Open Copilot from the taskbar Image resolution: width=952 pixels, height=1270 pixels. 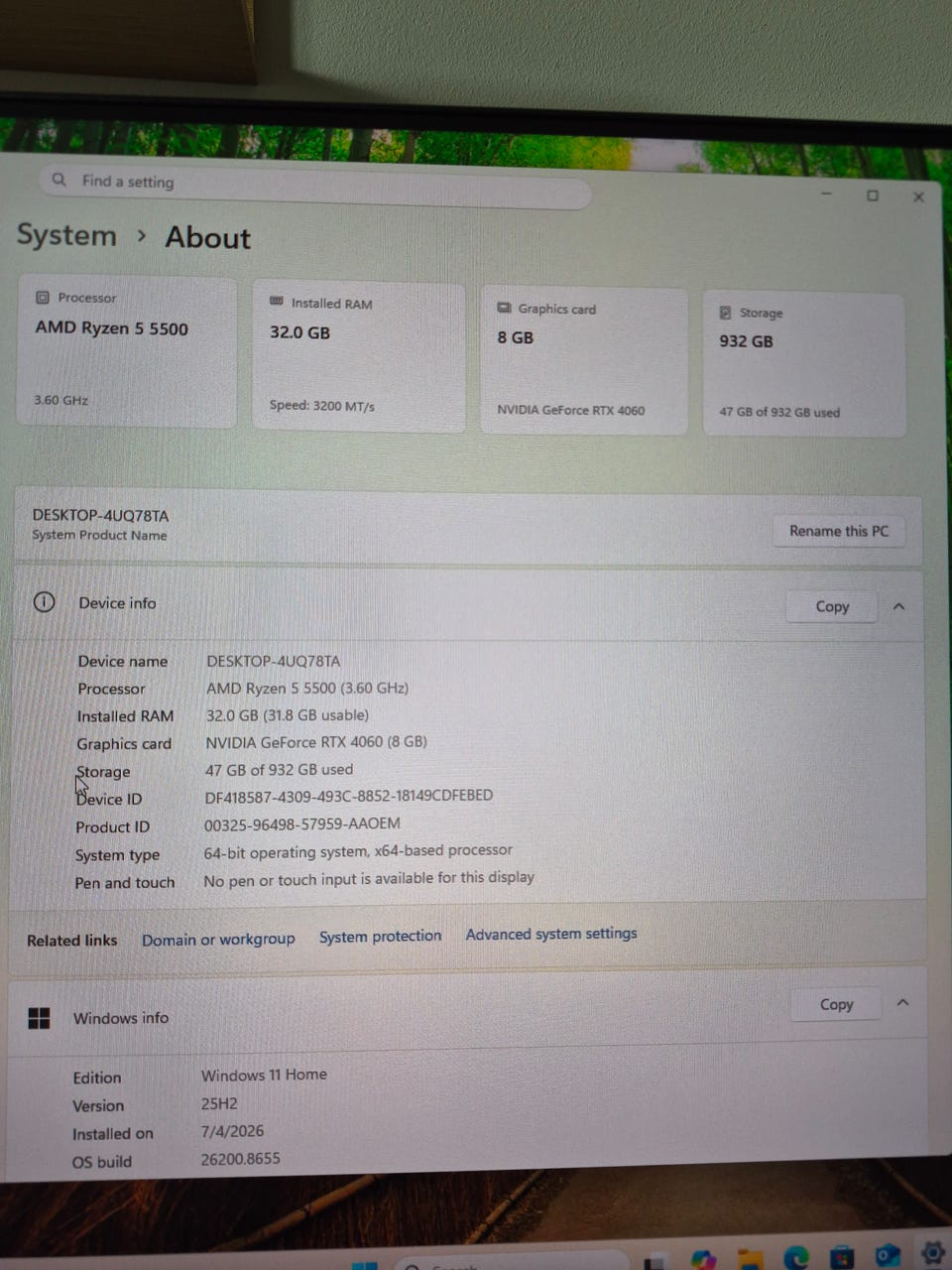(704, 1261)
